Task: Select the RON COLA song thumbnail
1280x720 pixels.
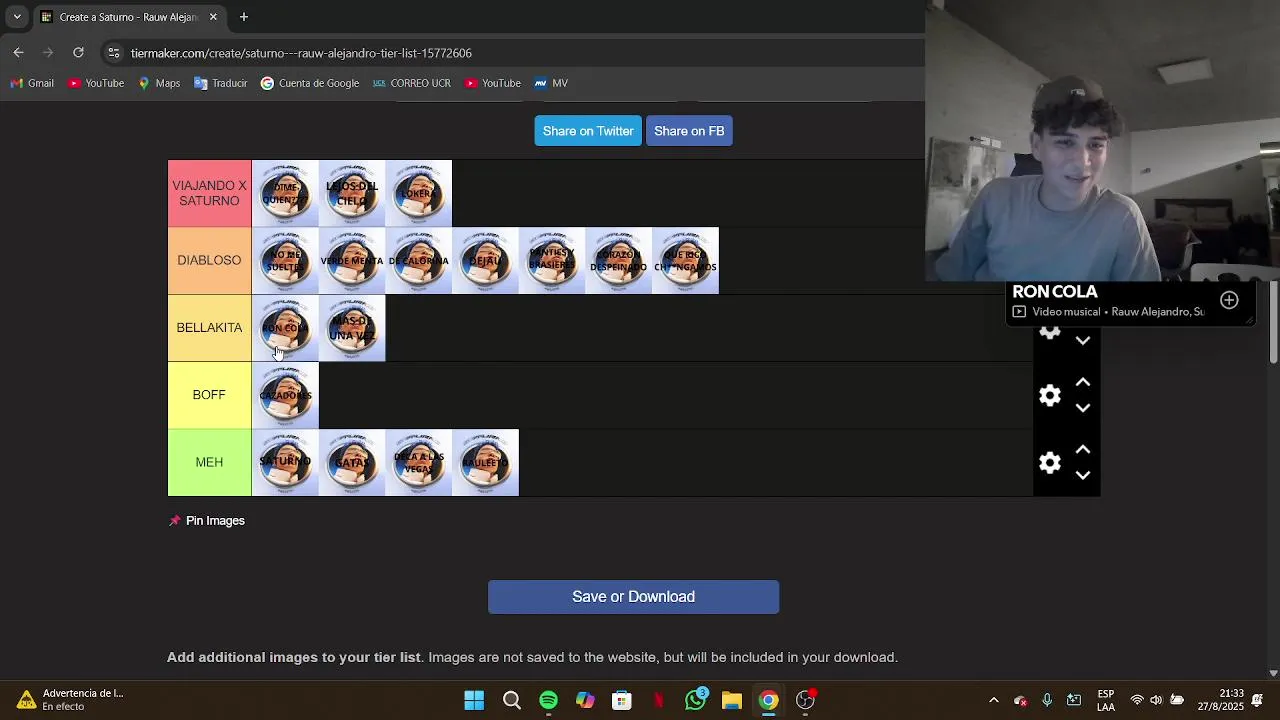Action: click(x=285, y=328)
